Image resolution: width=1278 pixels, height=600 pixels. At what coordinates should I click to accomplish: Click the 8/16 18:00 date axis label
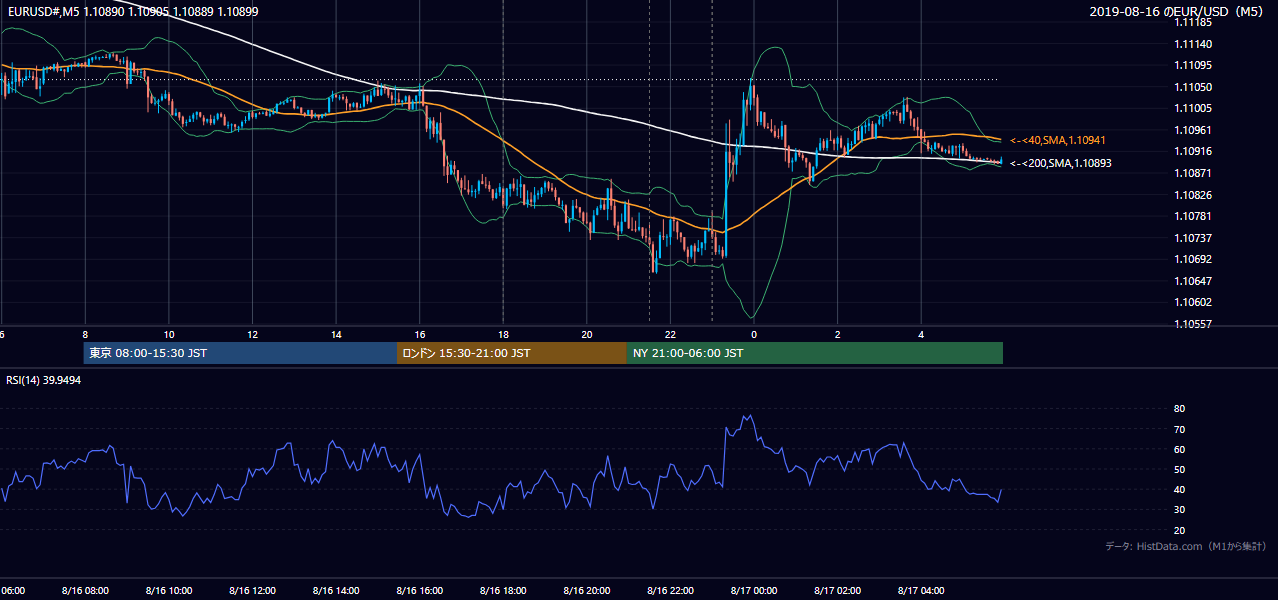503,591
